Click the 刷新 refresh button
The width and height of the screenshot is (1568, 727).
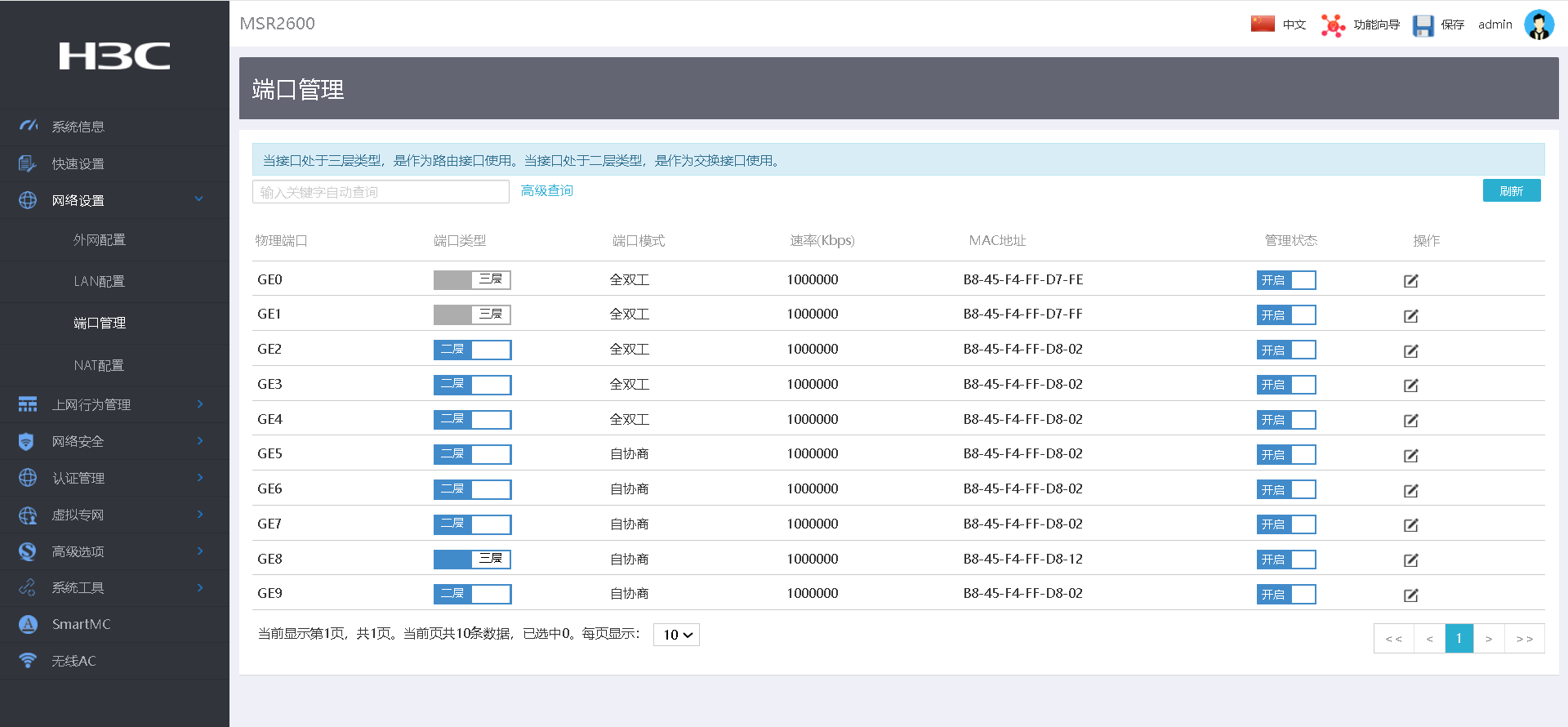point(1511,191)
